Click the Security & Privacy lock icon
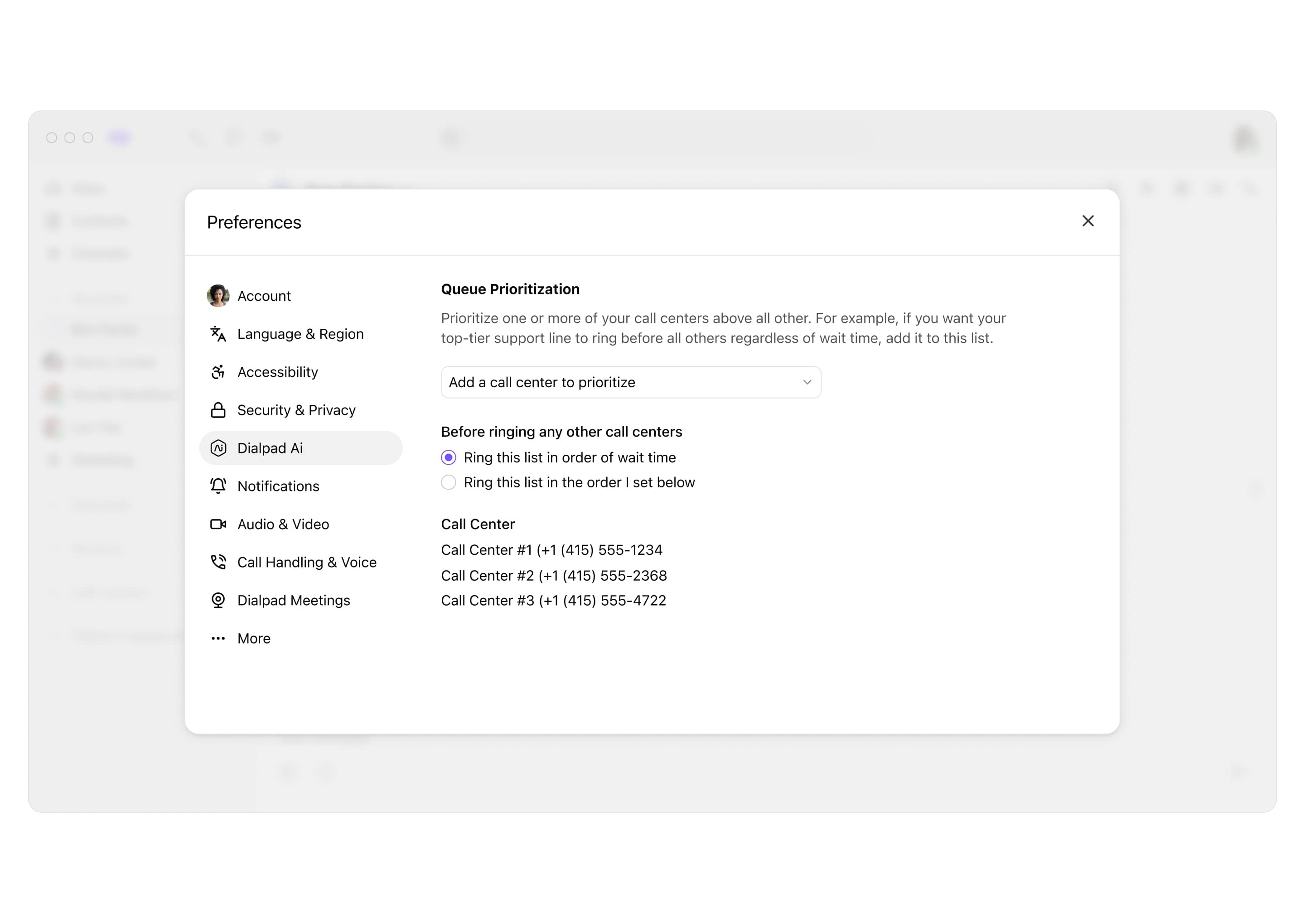 coord(218,410)
